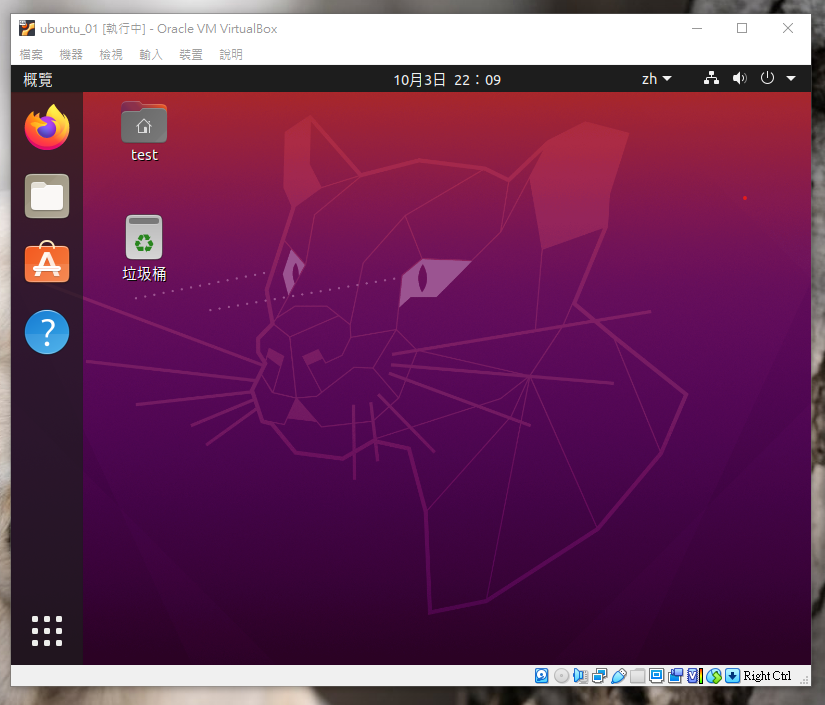Image resolution: width=825 pixels, height=705 pixels.
Task: Click the USB devices status icon
Action: [x=619, y=676]
